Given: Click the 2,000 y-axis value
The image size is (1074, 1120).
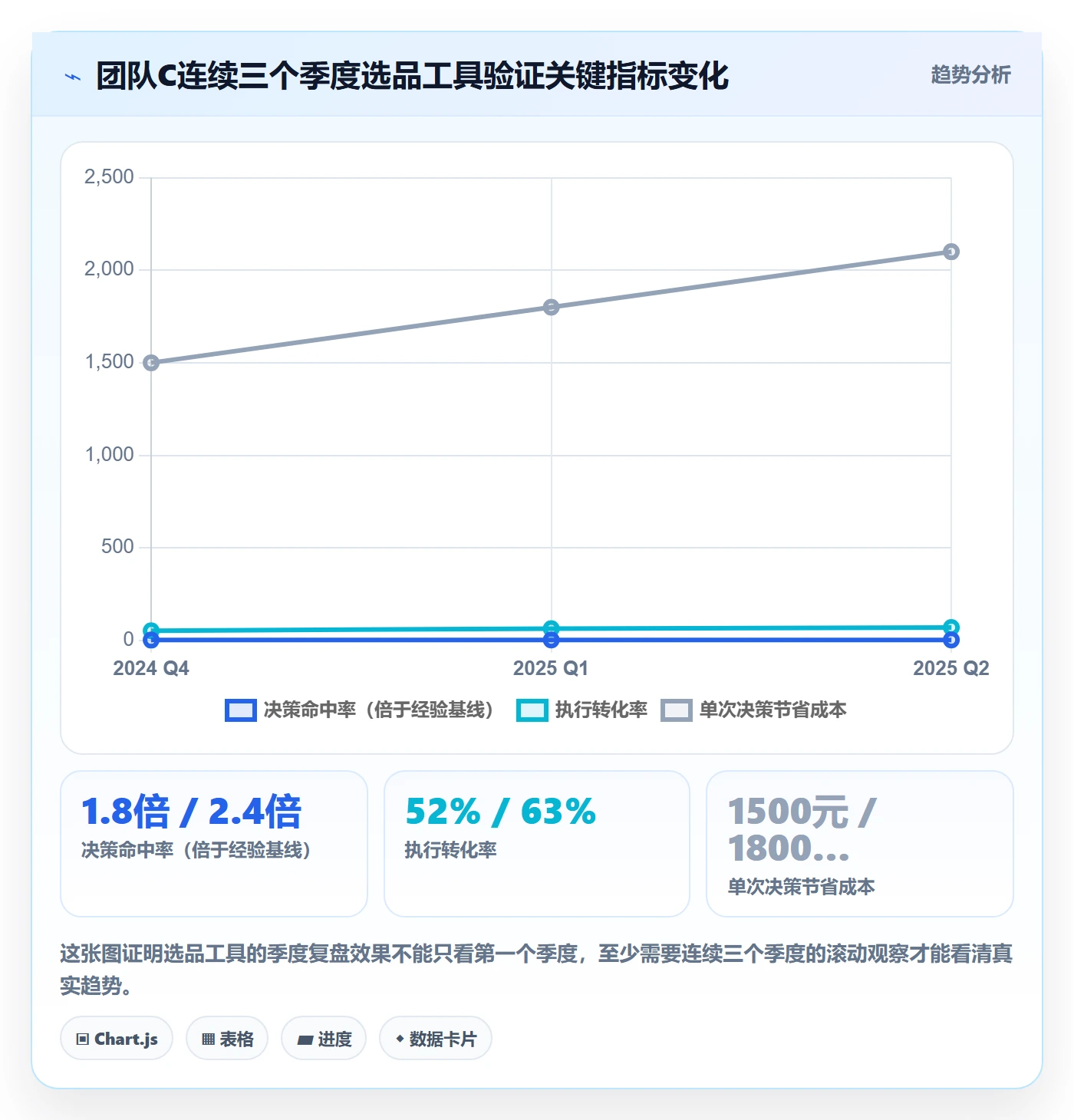Looking at the screenshot, I should [x=109, y=269].
